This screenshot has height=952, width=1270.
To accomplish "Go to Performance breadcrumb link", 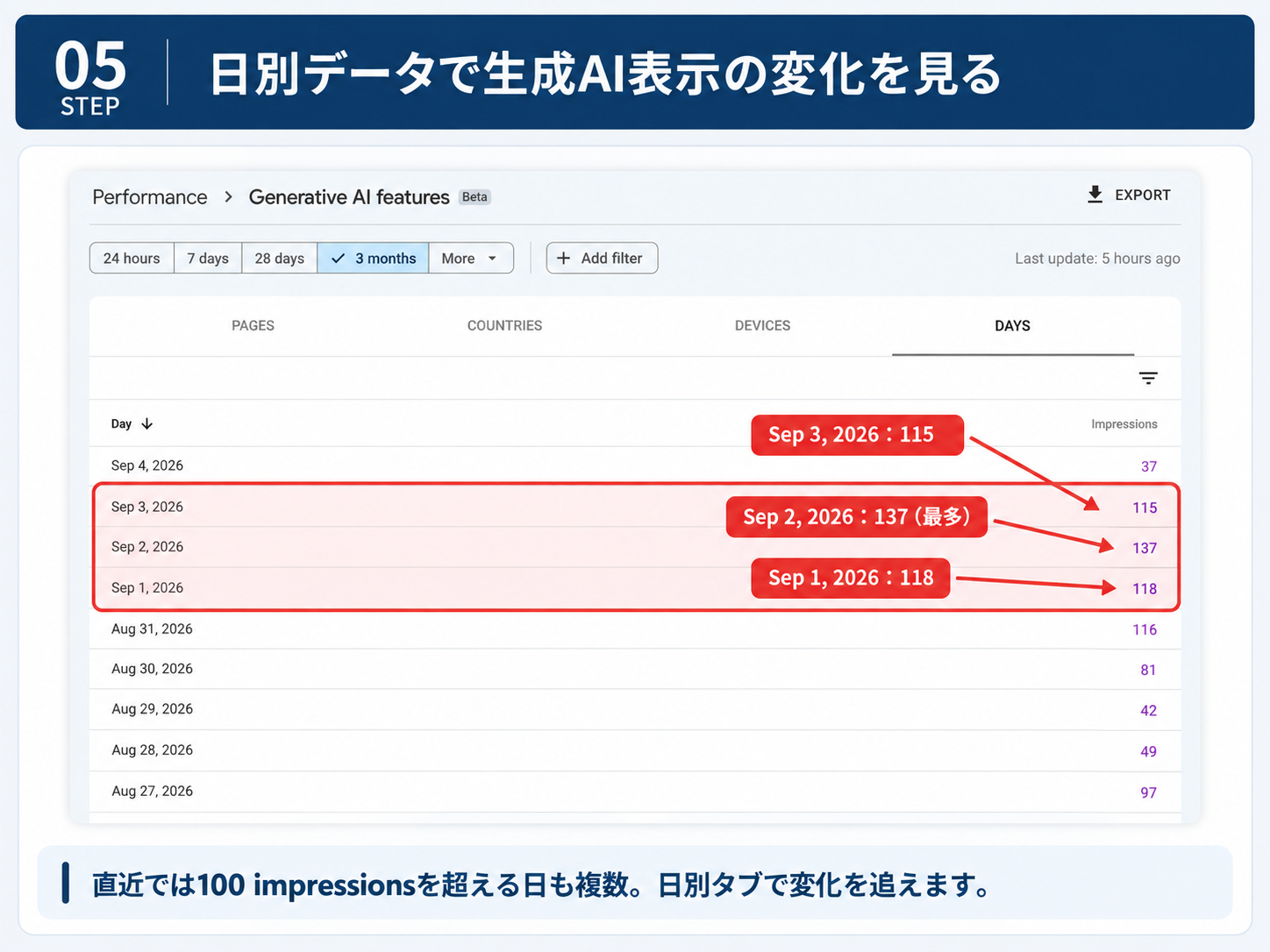I will (x=150, y=197).
